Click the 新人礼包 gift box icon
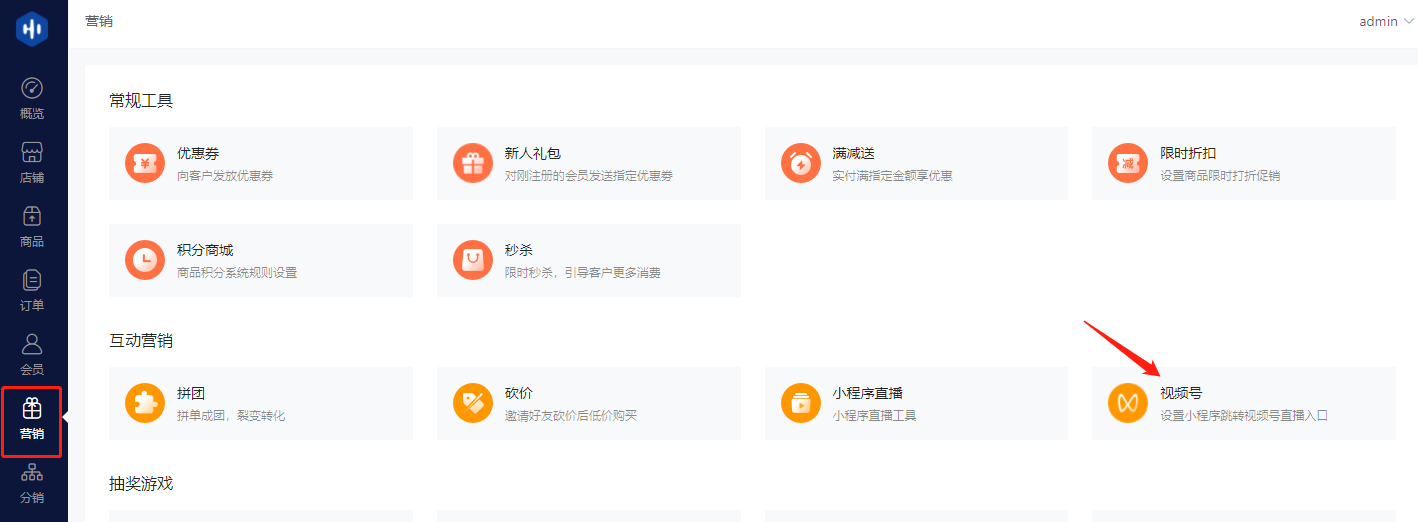The image size is (1418, 522). click(x=473, y=163)
